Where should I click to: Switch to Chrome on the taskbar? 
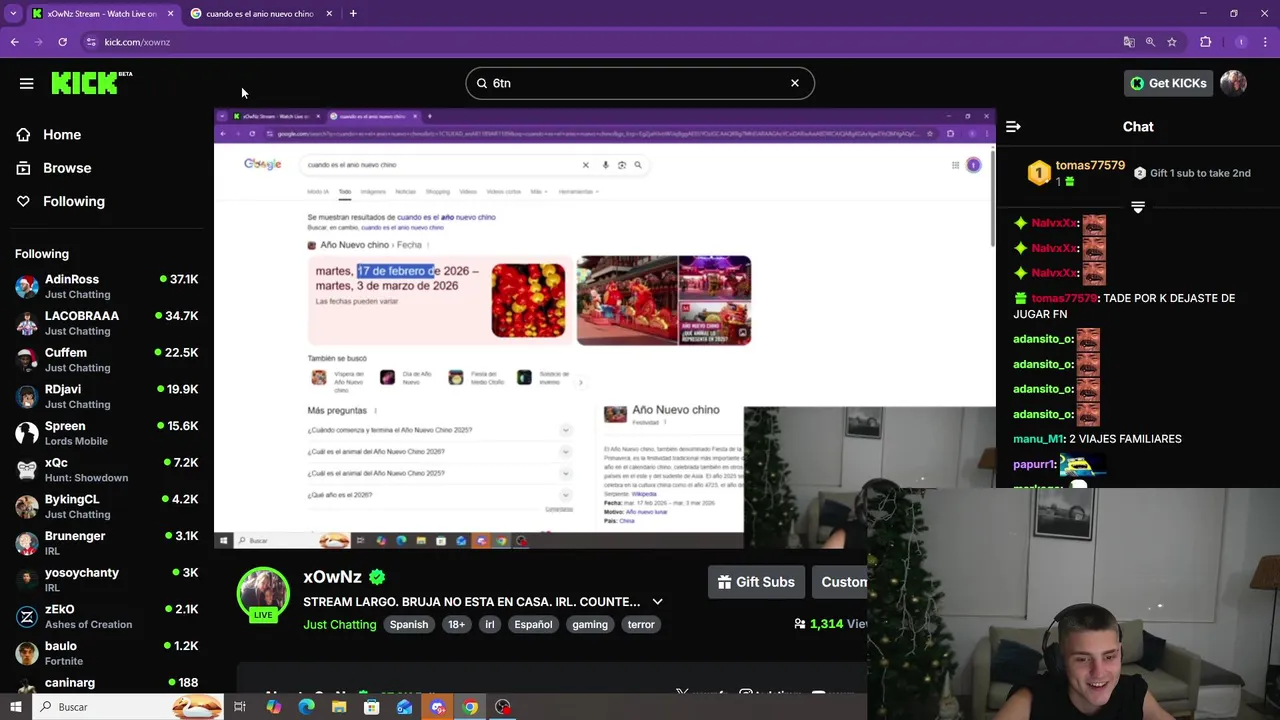[x=470, y=707]
